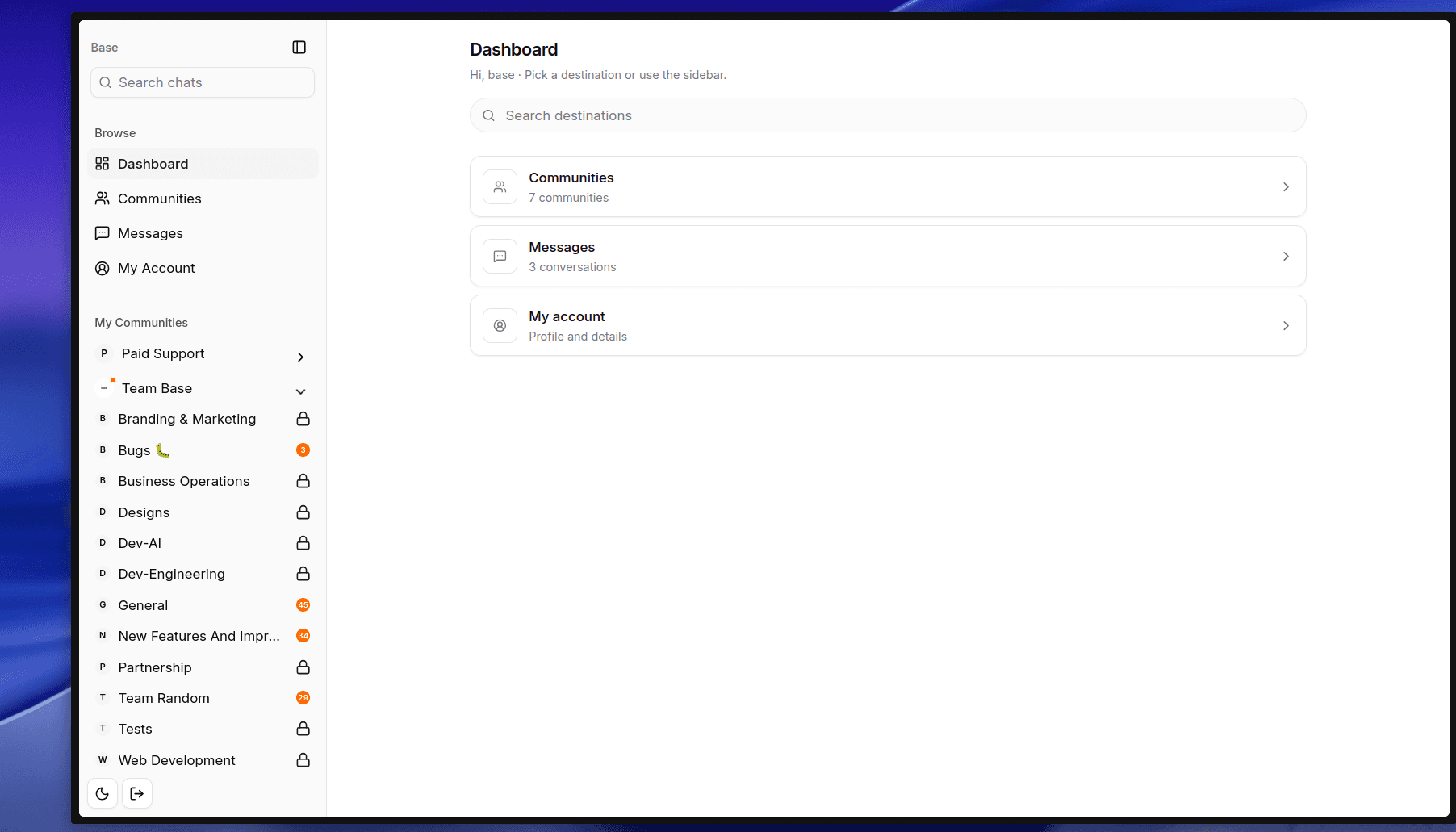Viewport: 1456px width, 832px height.
Task: Click the magnifier icon in Search chats
Action: point(106,82)
